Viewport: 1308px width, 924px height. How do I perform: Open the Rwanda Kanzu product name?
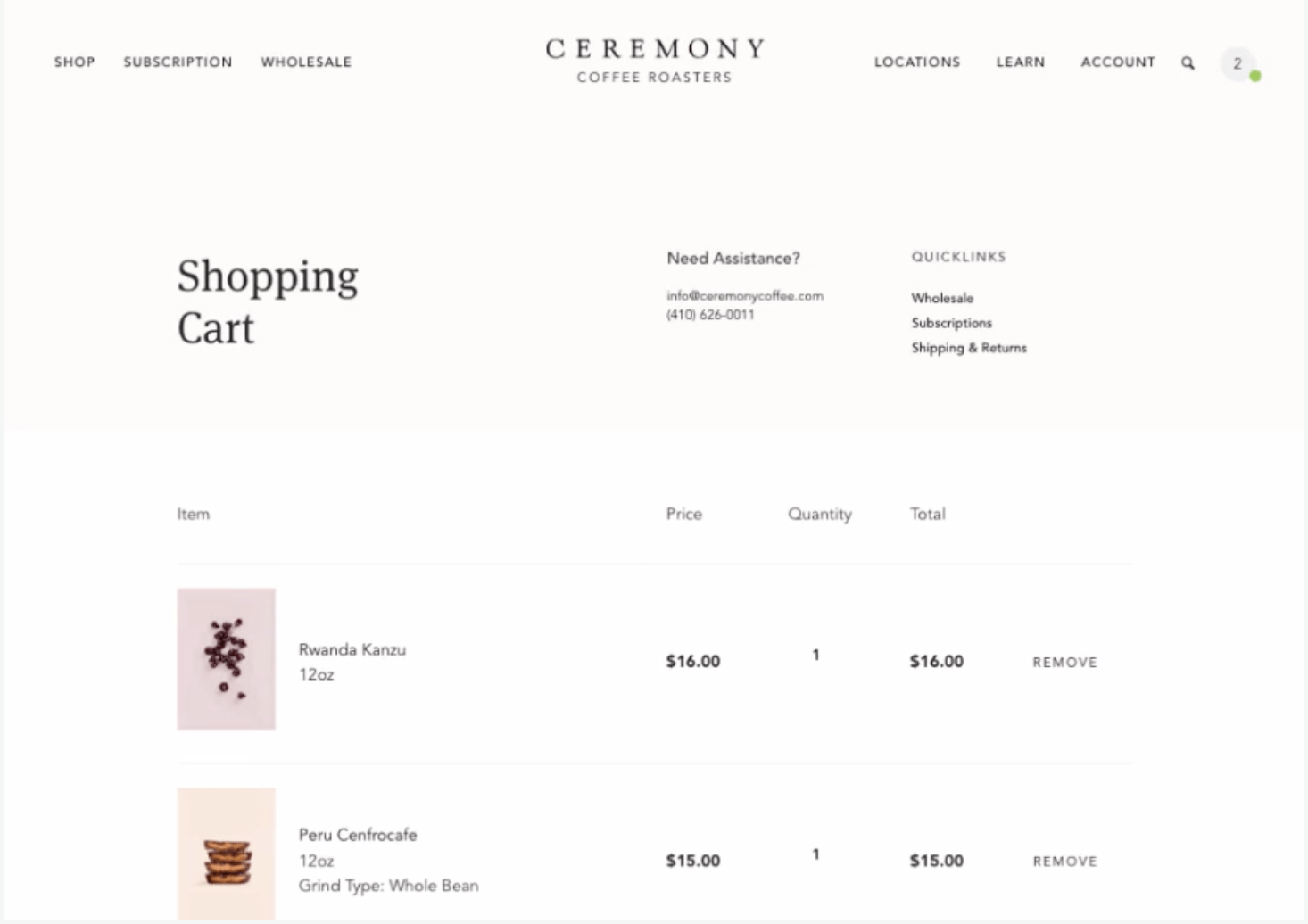click(x=352, y=649)
